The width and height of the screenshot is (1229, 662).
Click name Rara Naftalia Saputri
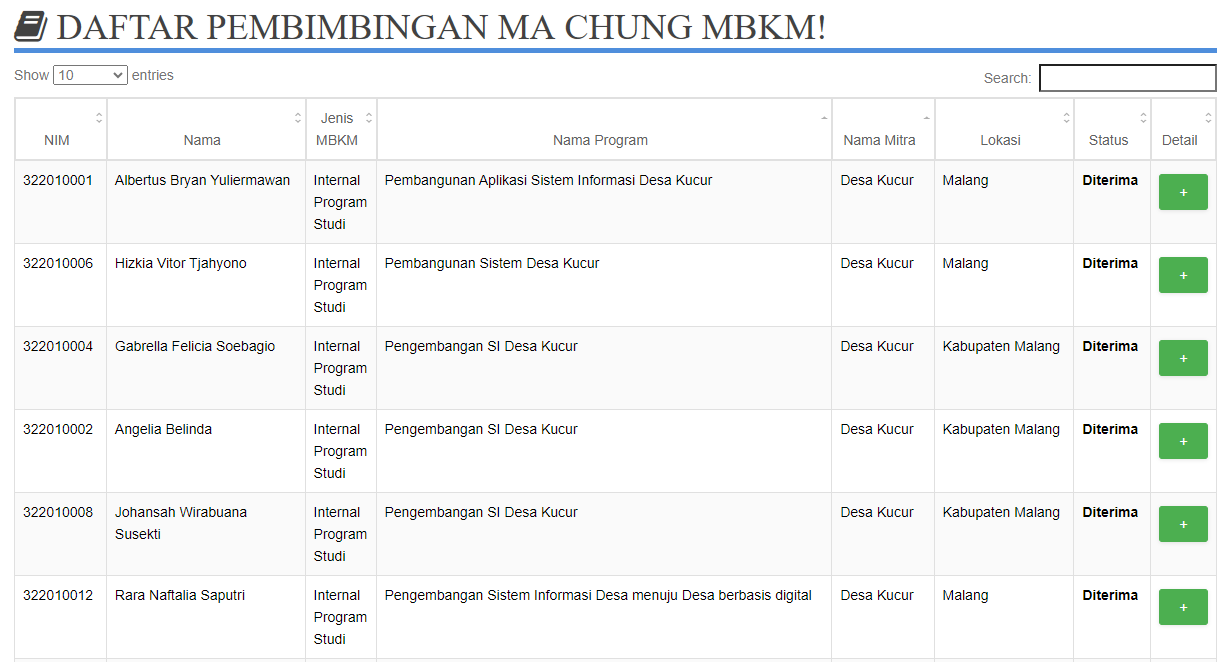[180, 596]
